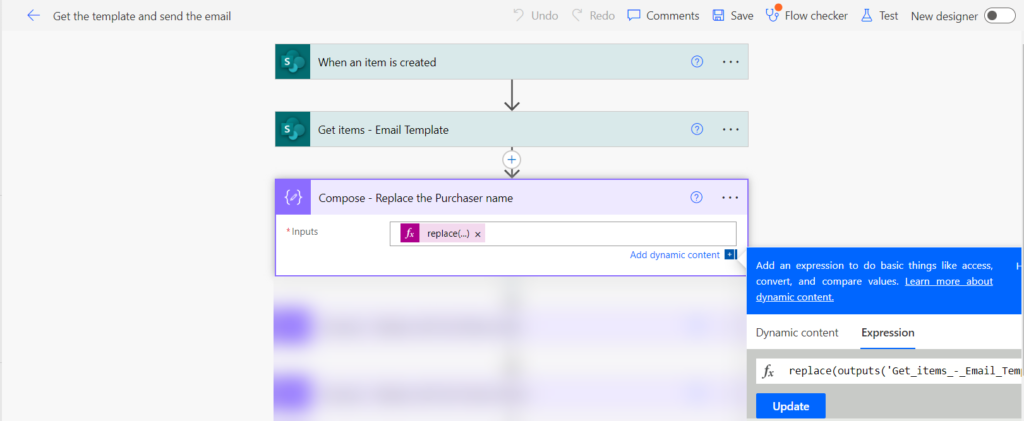Image resolution: width=1024 pixels, height=421 pixels.
Task: Click the expression formula input field
Action: (x=900, y=371)
